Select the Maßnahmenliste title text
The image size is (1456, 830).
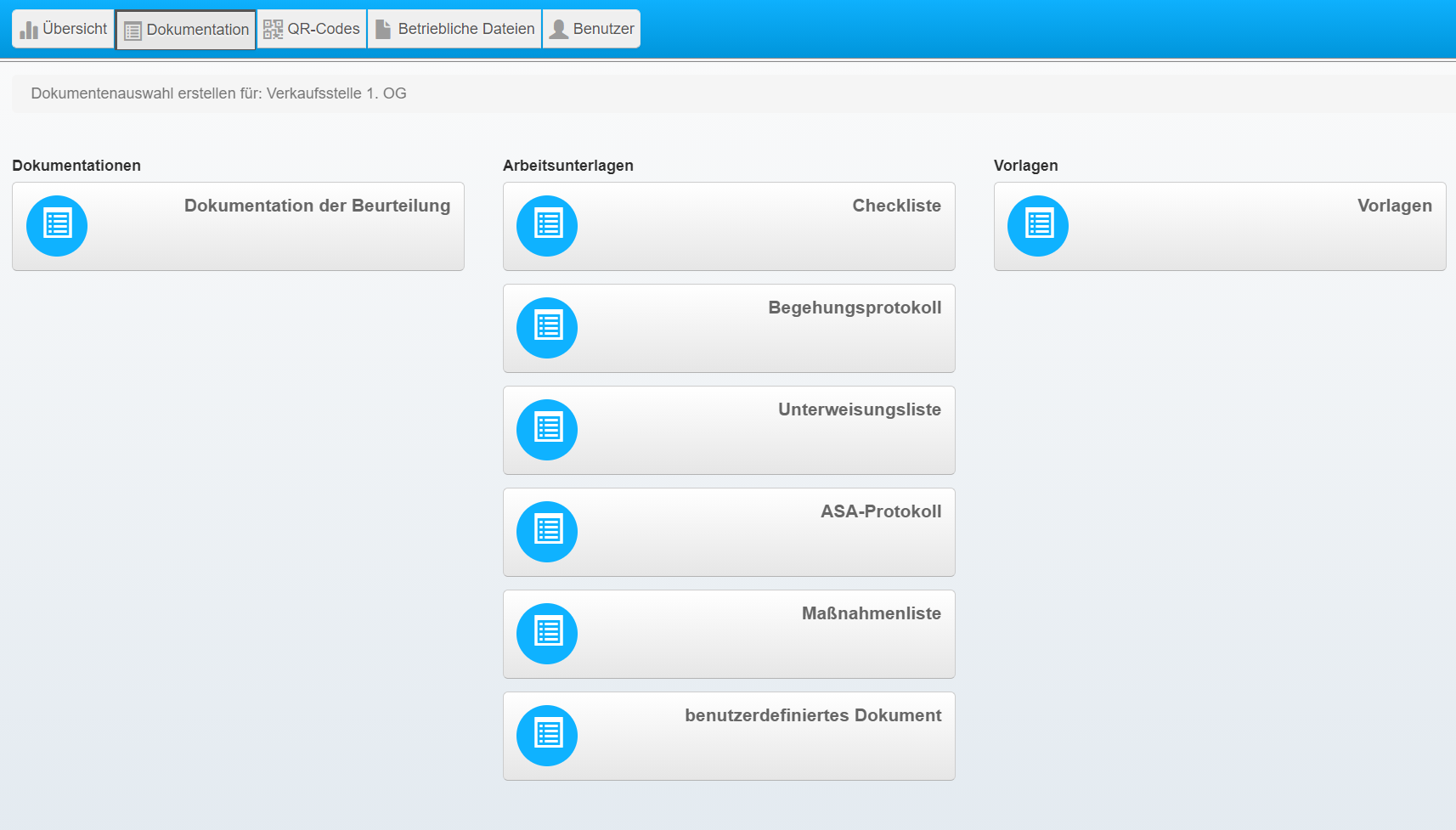click(872, 613)
